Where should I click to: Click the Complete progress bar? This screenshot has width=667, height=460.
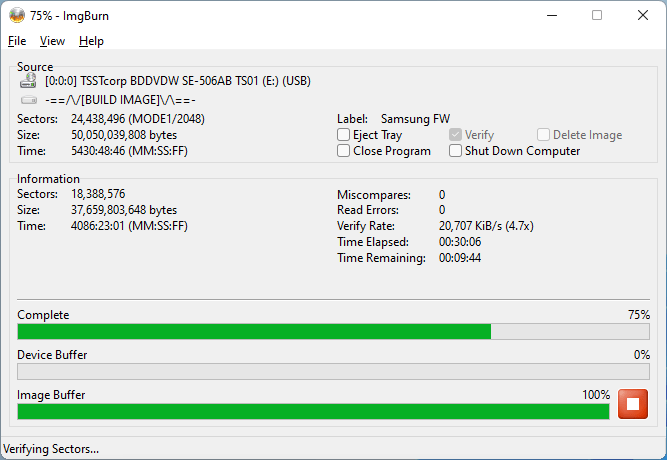pyautogui.click(x=333, y=332)
